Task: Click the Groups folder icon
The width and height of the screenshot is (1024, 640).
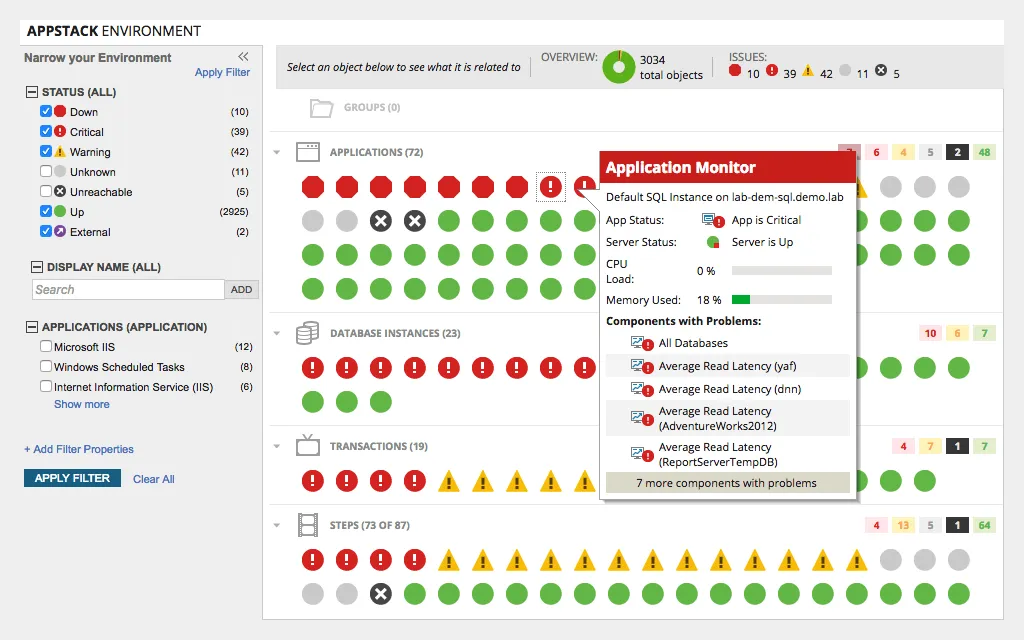Action: pos(322,108)
